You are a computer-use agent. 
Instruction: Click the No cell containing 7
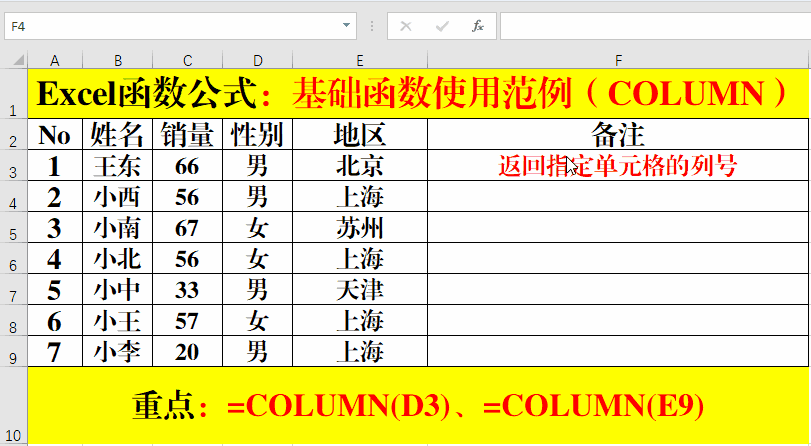55,352
